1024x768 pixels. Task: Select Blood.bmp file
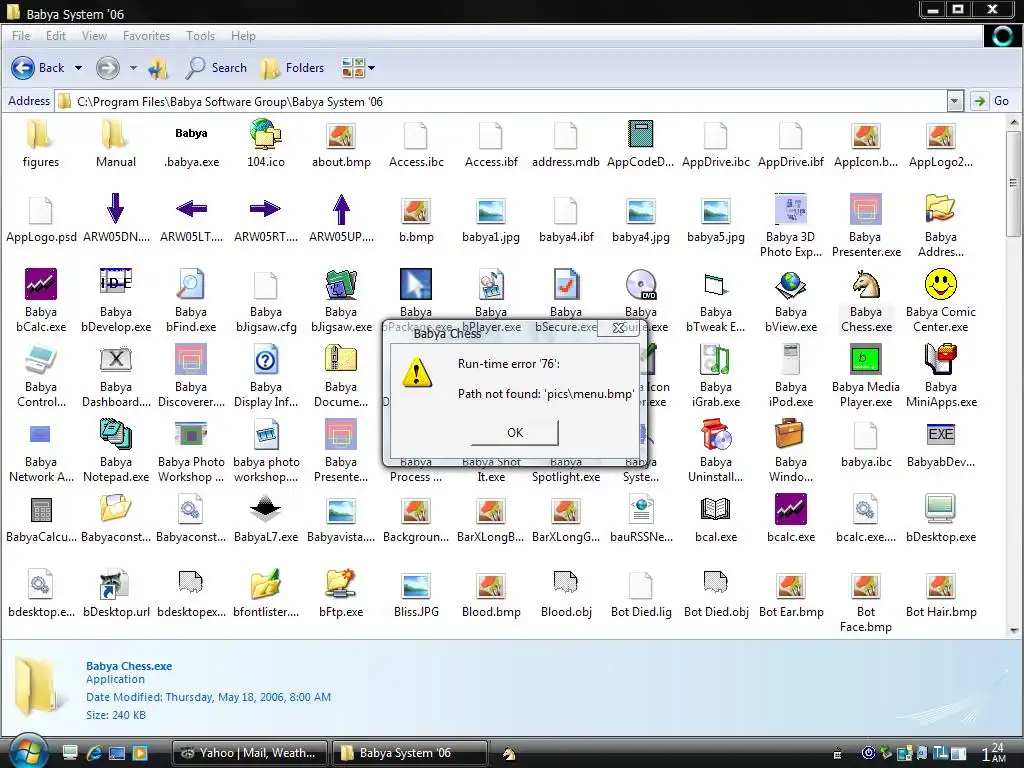pos(491,594)
